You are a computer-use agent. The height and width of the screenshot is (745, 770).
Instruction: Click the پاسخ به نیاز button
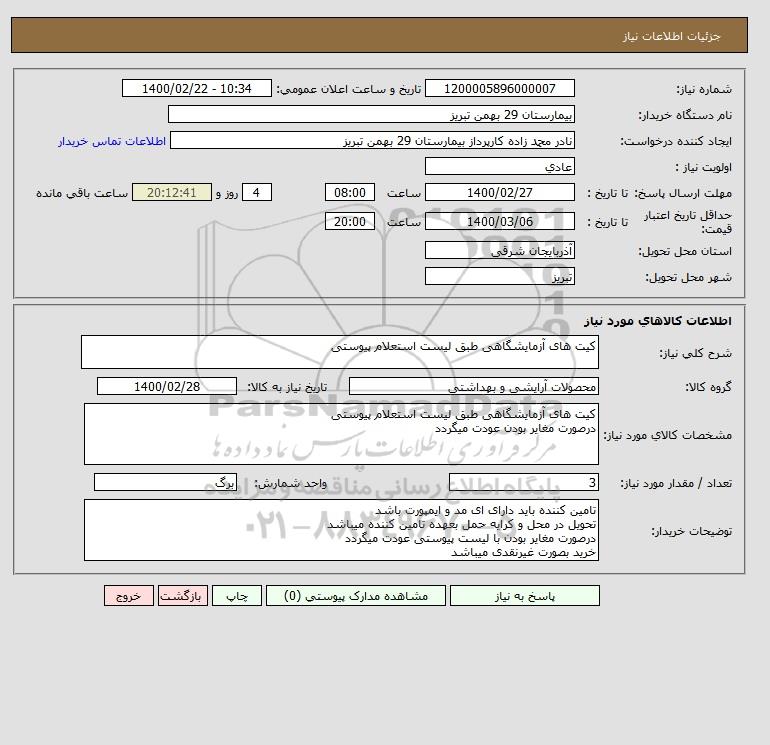pyautogui.click(x=524, y=596)
